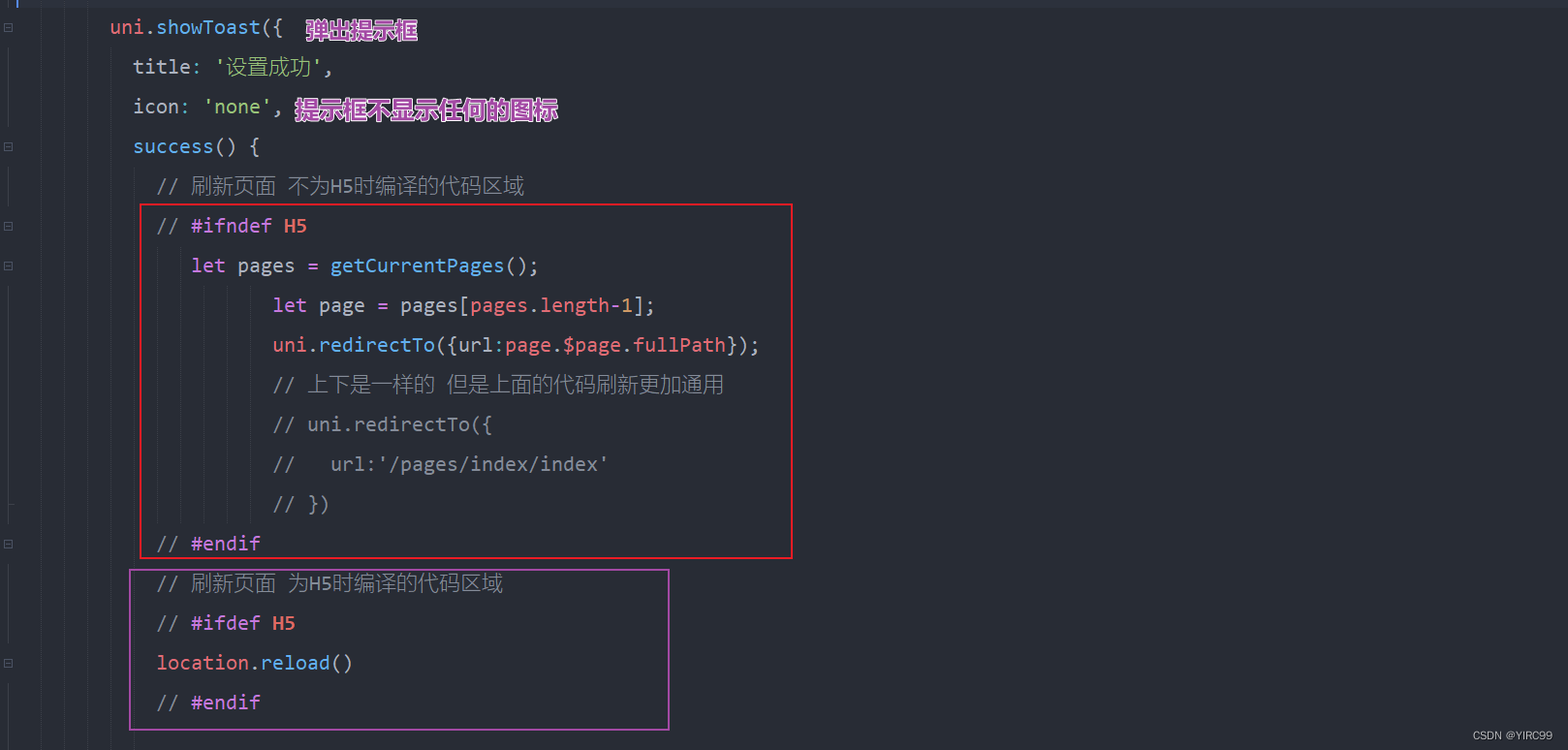Viewport: 1568px width, 750px height.
Task: Click the commented // uni.redirectTo({ line
Action: 382,424
